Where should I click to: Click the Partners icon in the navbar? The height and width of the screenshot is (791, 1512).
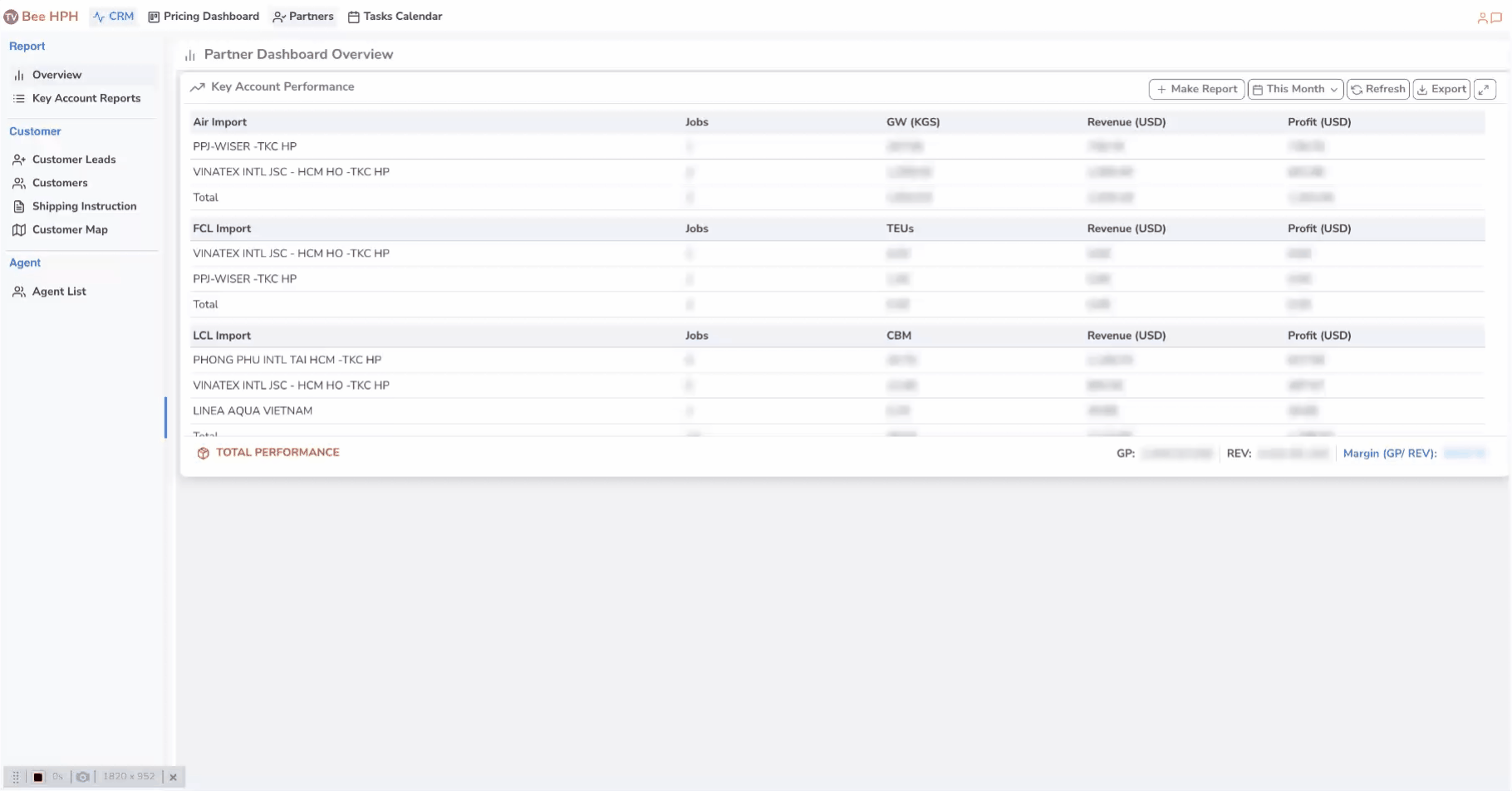(x=278, y=17)
